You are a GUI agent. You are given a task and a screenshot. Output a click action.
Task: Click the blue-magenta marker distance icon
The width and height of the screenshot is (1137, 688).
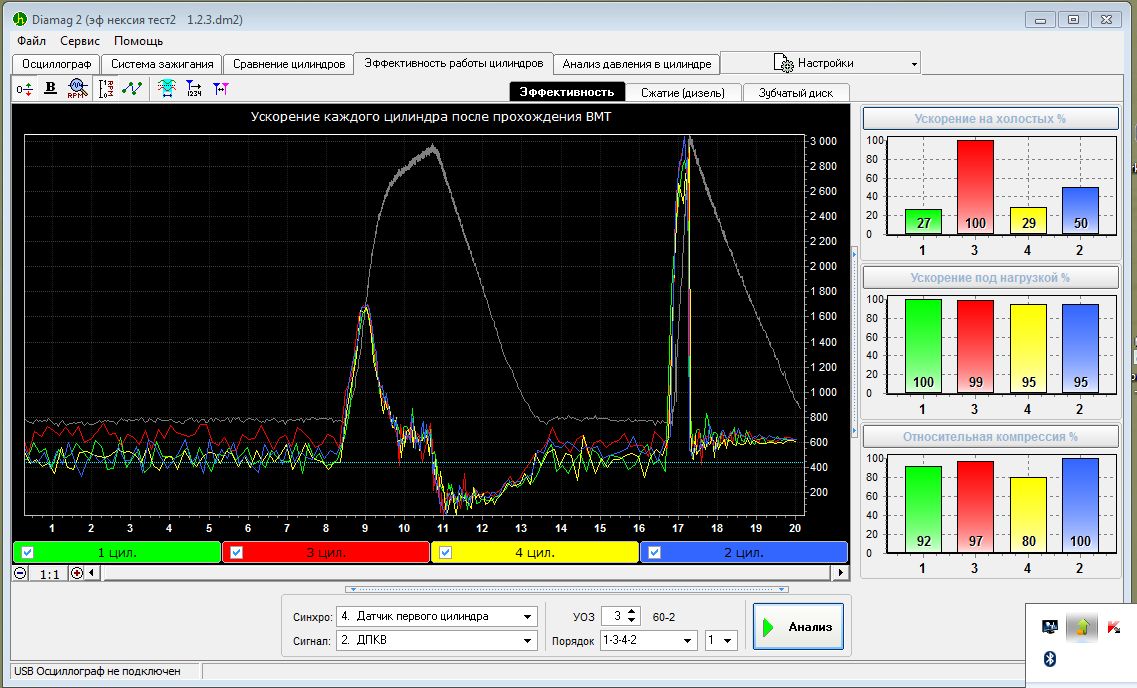coord(220,88)
